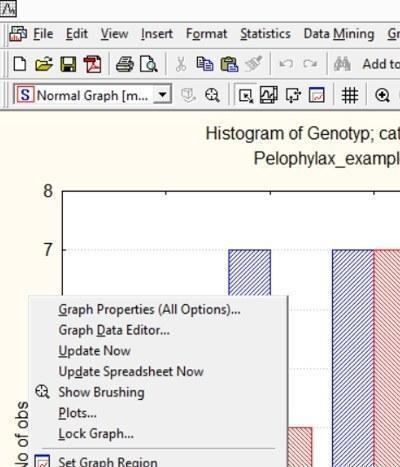Open the File menu

click(x=43, y=34)
